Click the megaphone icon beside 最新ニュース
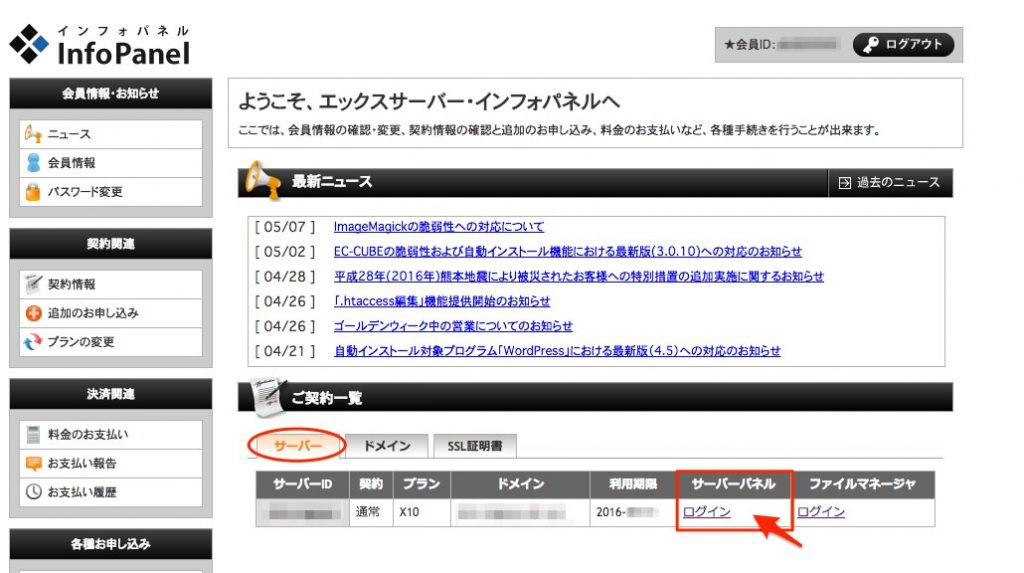Image resolution: width=1024 pixels, height=573 pixels. [x=263, y=180]
